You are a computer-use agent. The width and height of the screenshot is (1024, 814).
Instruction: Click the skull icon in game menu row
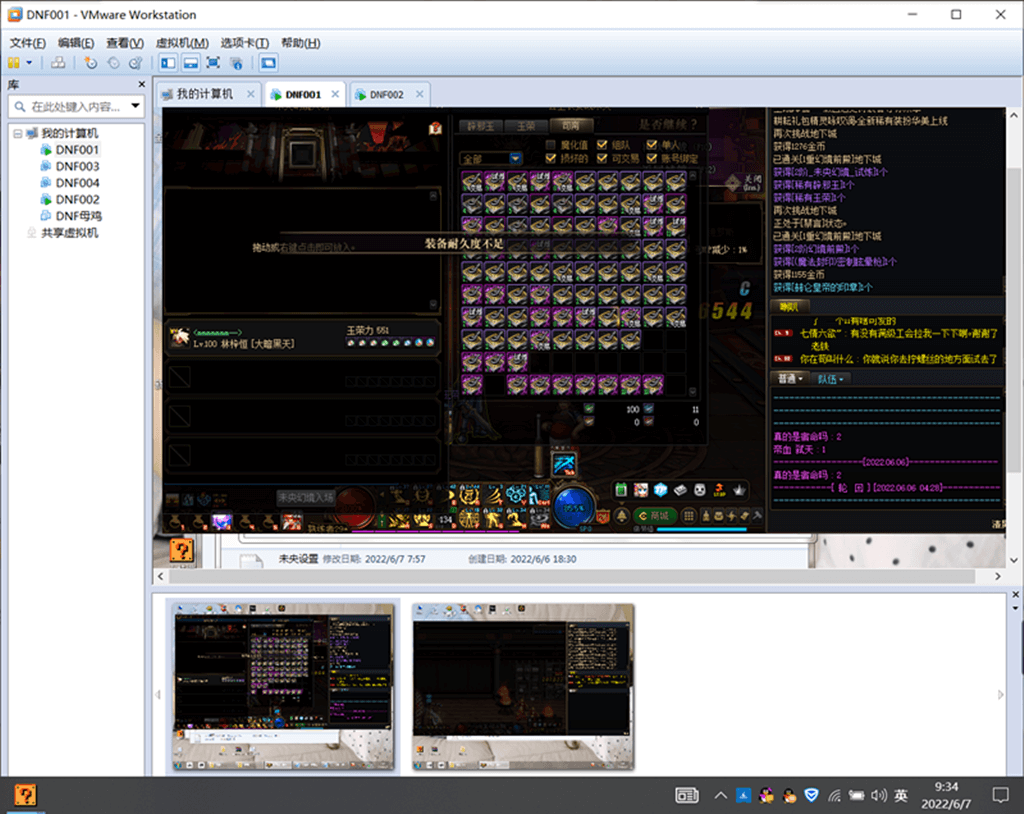pyautogui.click(x=699, y=489)
